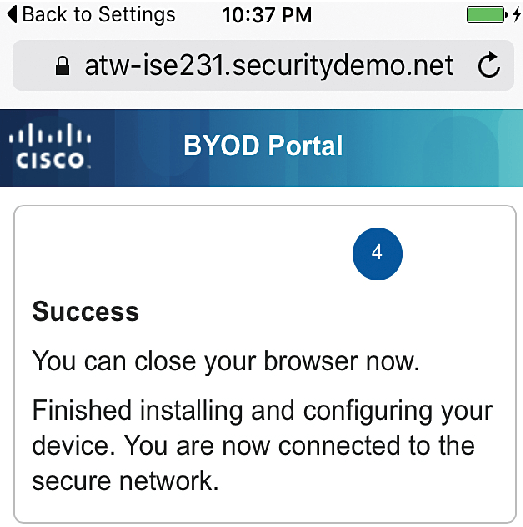Tap empty space left of step 4 circle
523x527 pixels.
coord(188,254)
